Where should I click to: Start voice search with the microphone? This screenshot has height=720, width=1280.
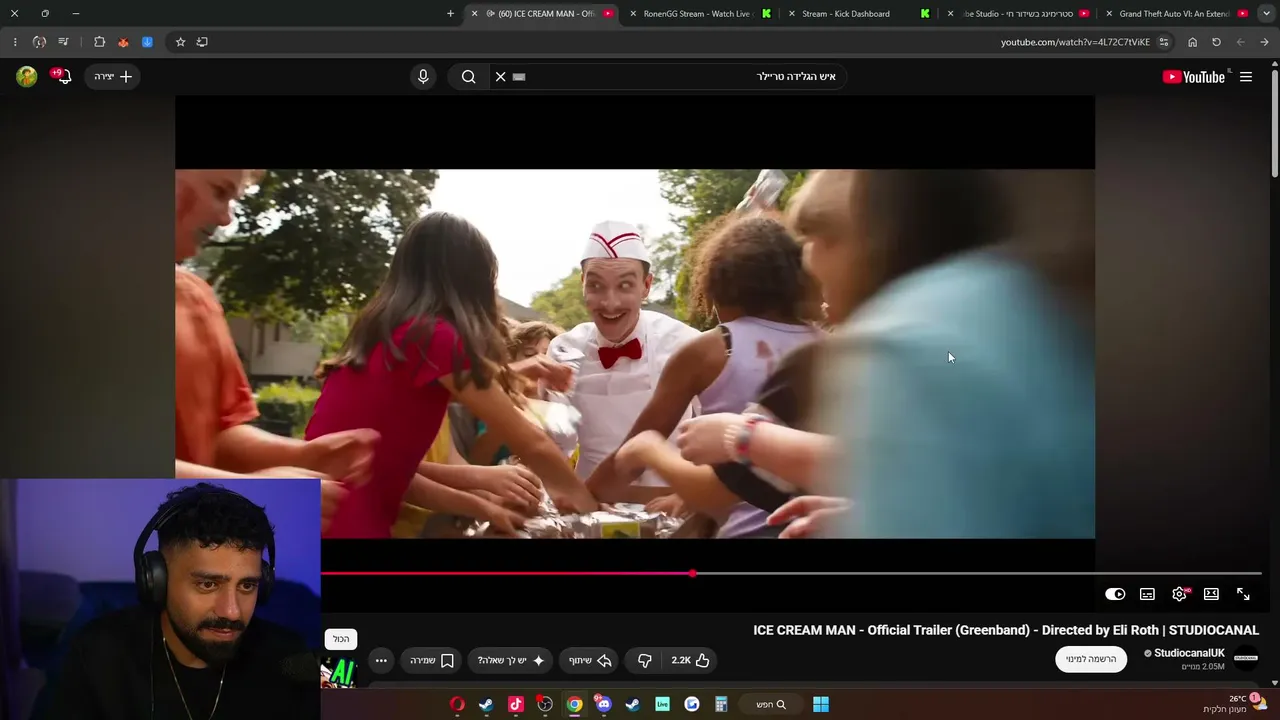pyautogui.click(x=423, y=77)
